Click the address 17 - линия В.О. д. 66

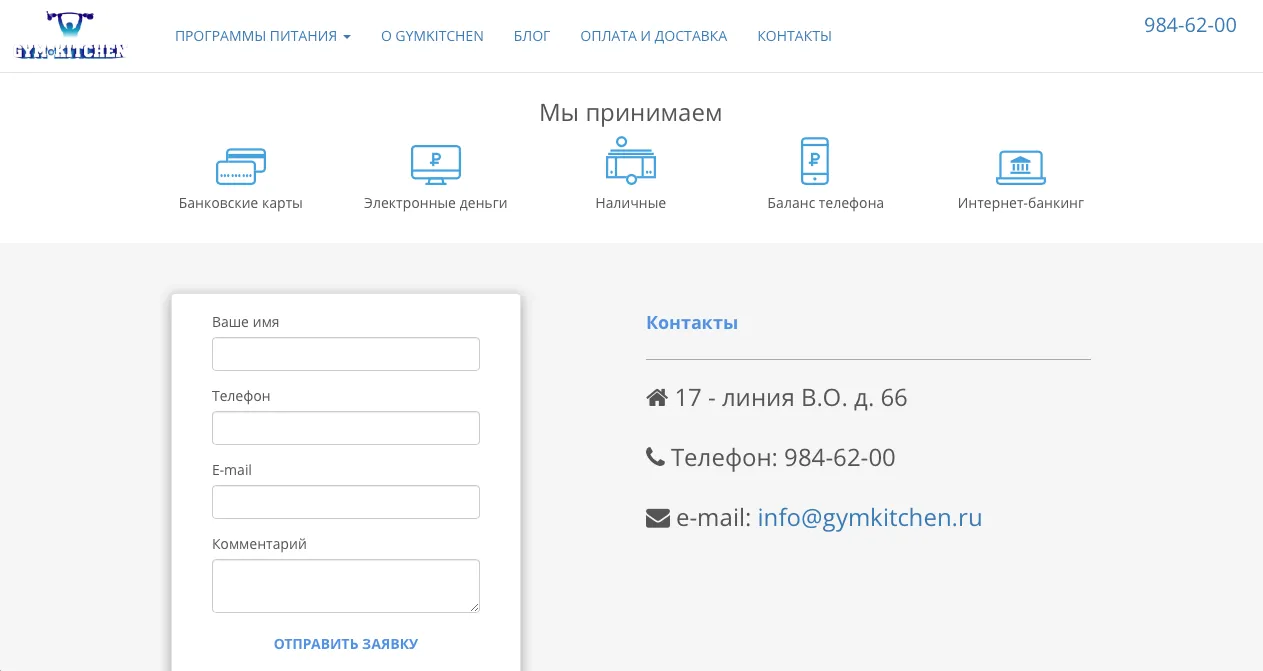(791, 398)
